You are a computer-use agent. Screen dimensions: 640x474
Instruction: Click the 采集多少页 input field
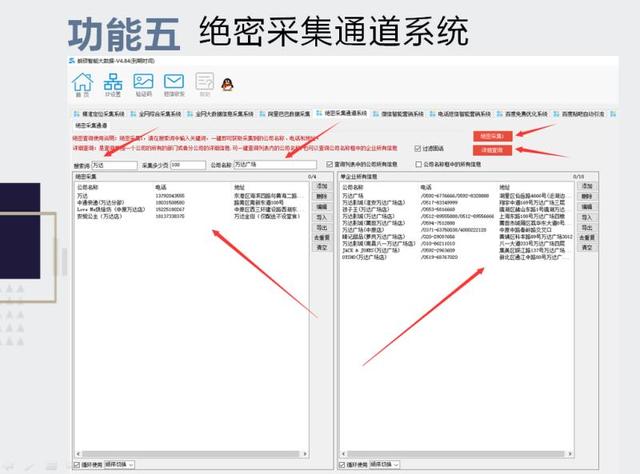pyautogui.click(x=188, y=165)
